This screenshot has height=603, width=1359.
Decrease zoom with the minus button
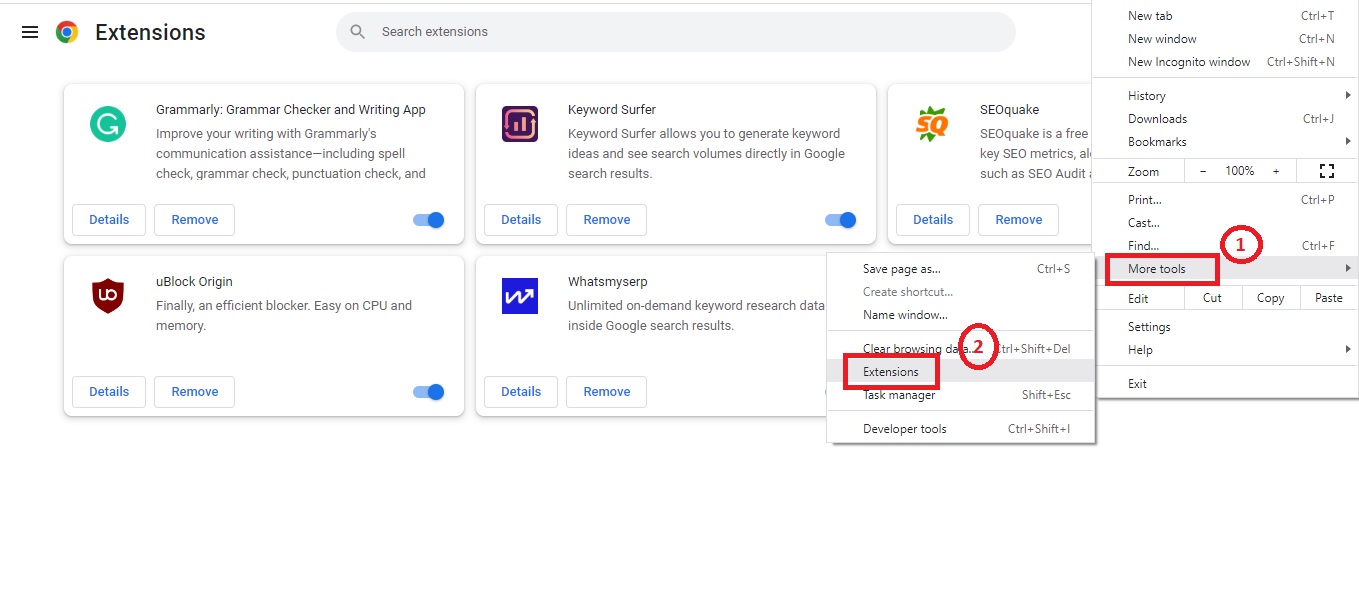pyautogui.click(x=1203, y=171)
